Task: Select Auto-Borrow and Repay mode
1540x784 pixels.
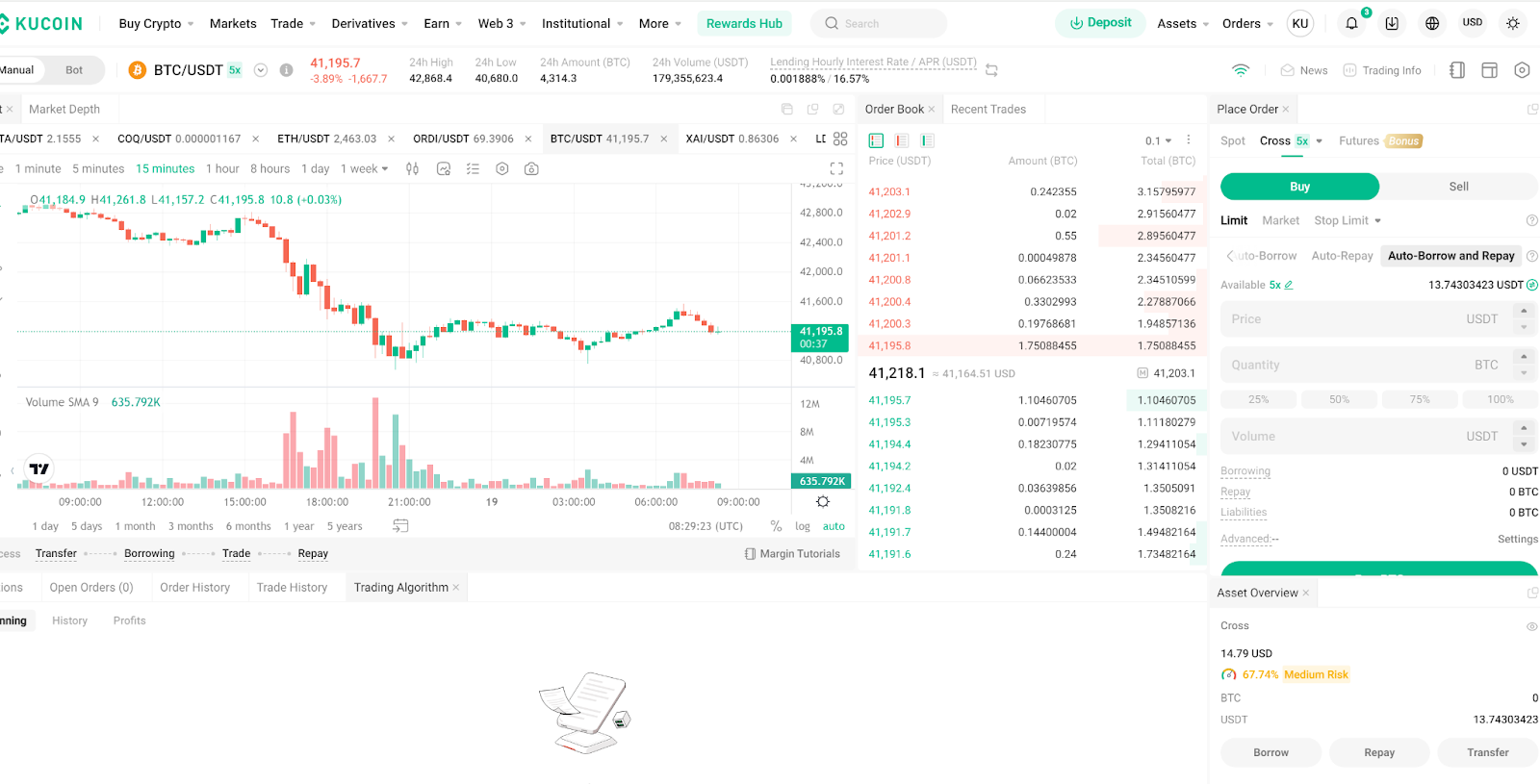Action: click(x=1450, y=256)
